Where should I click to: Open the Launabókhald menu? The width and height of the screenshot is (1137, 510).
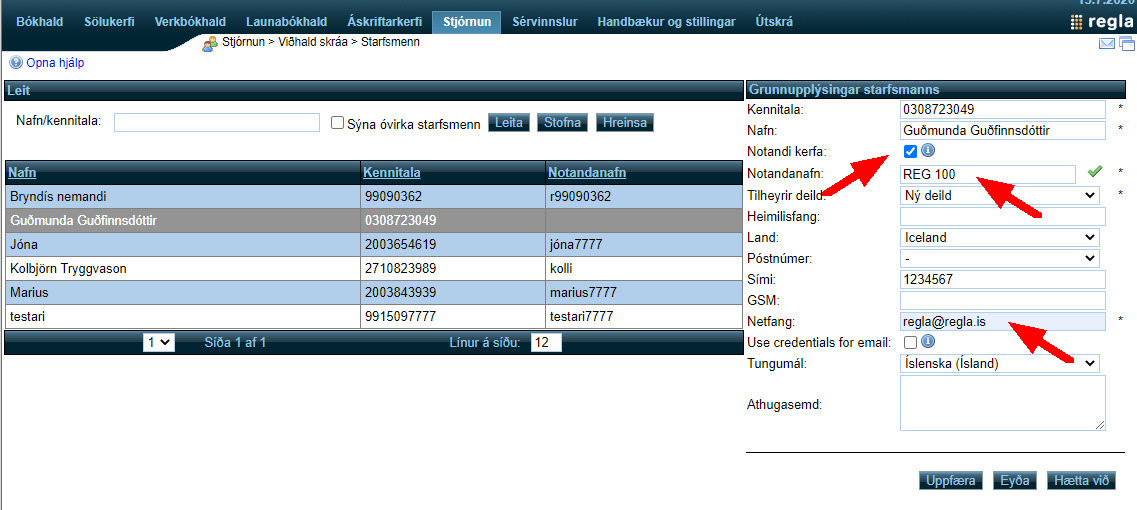click(x=286, y=22)
